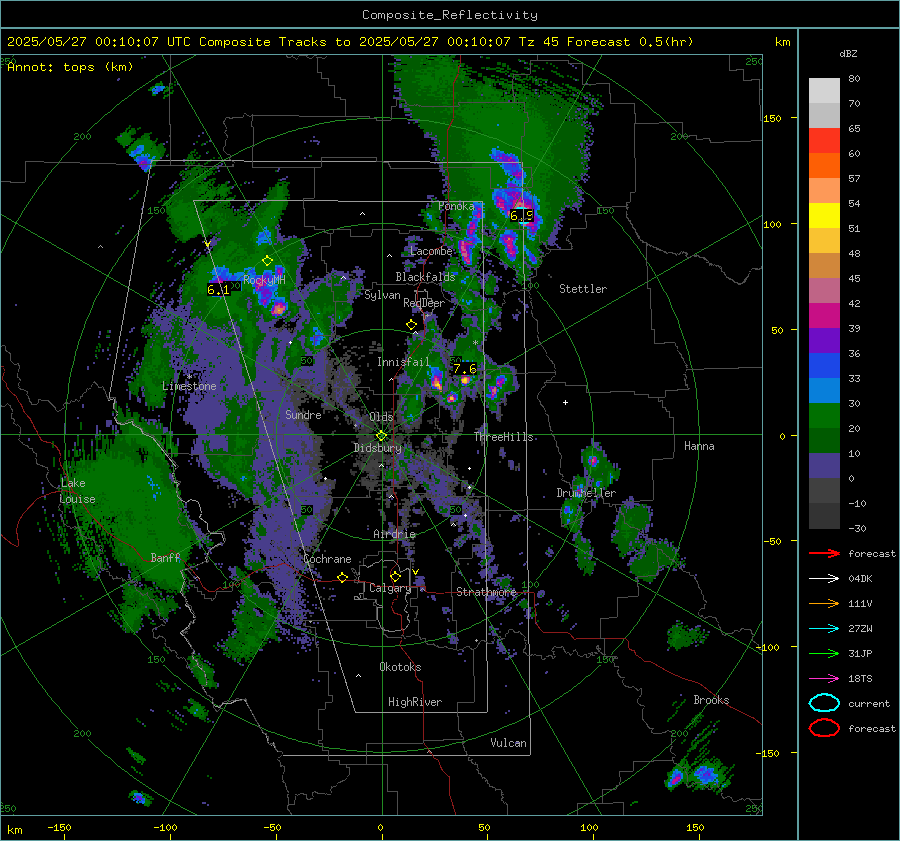The image size is (900, 841).
Task: Click the 100 bottom axis tick label
Action: click(x=589, y=828)
